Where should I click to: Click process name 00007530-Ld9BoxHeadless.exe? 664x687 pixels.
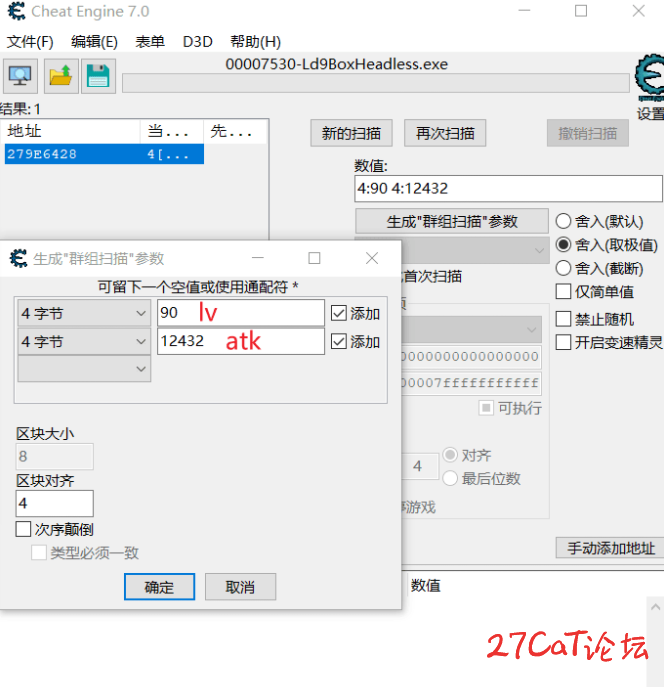tap(336, 64)
